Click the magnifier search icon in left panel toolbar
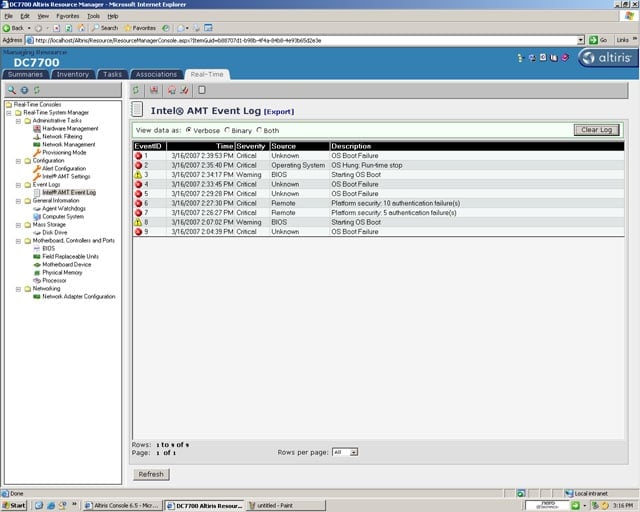The image size is (640, 512). pyautogui.click(x=12, y=90)
